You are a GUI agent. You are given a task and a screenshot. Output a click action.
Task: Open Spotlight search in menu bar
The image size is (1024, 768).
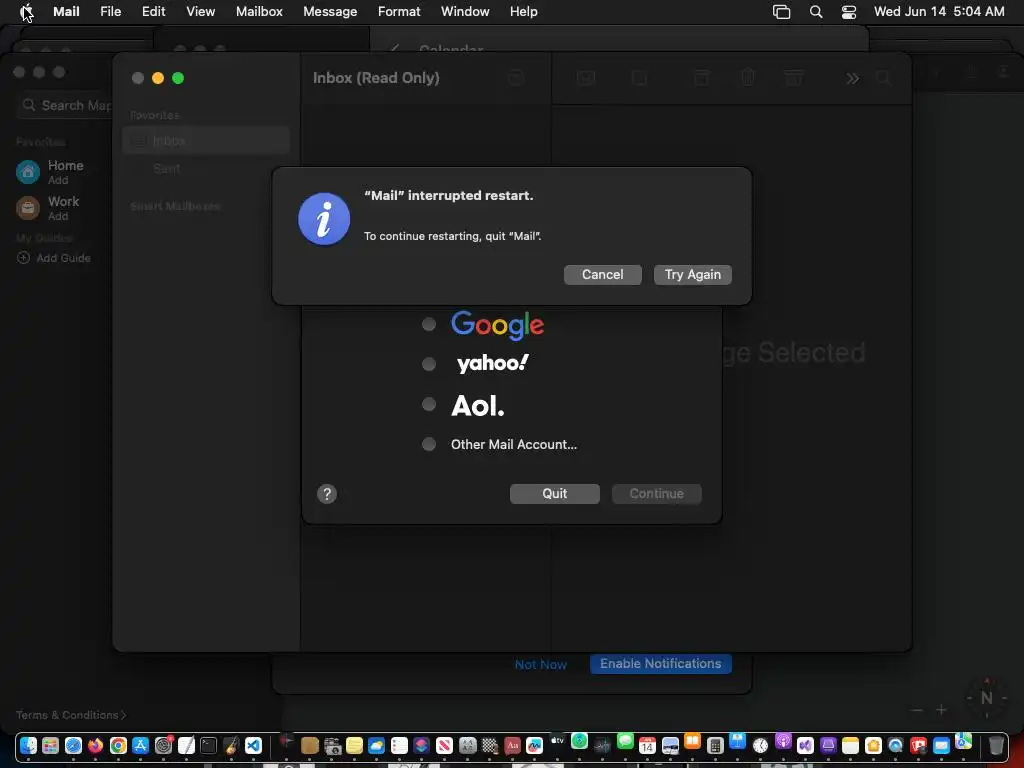(816, 12)
